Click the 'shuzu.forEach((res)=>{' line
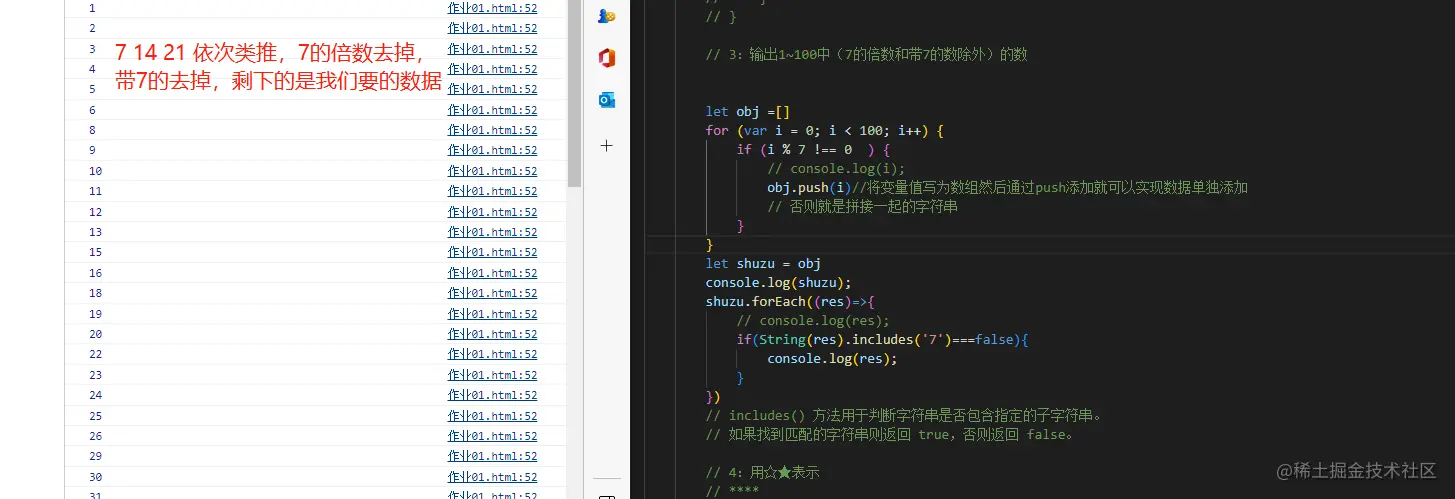Screen dimensions: 1455x499 [x=790, y=301]
